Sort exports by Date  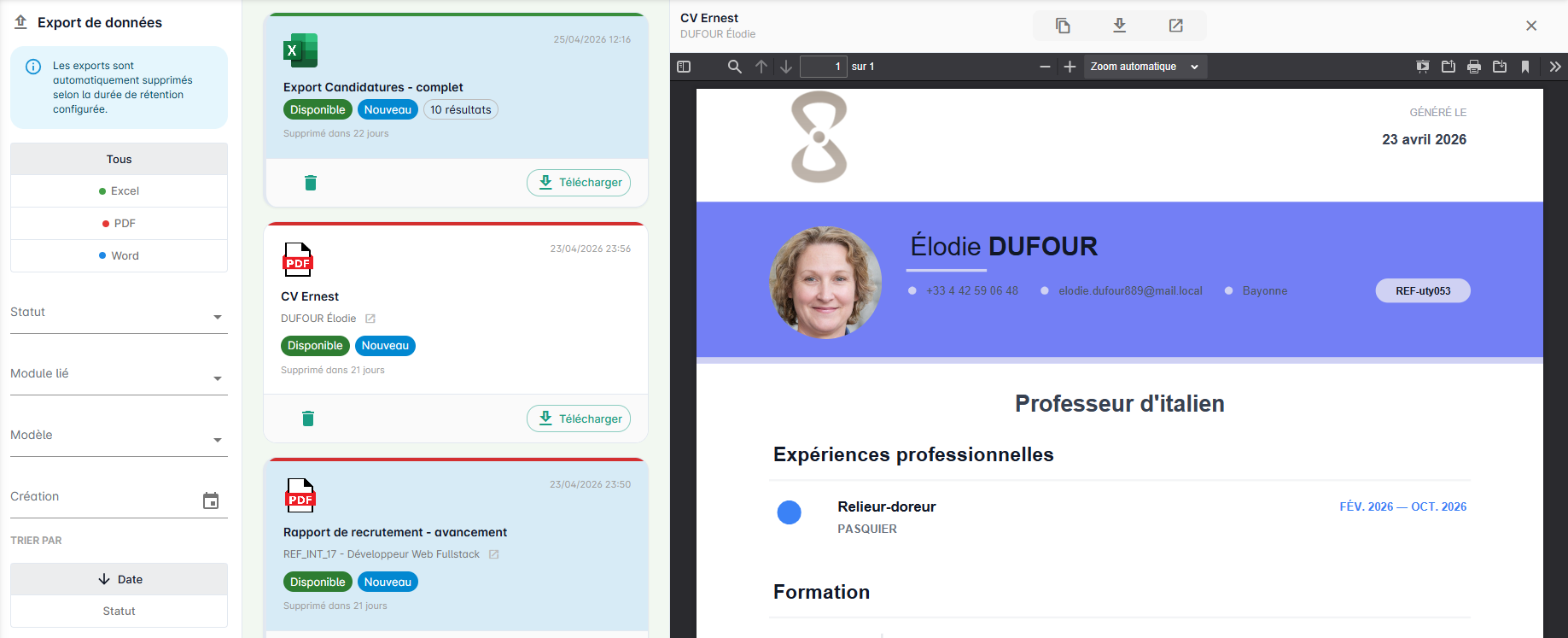[119, 579]
